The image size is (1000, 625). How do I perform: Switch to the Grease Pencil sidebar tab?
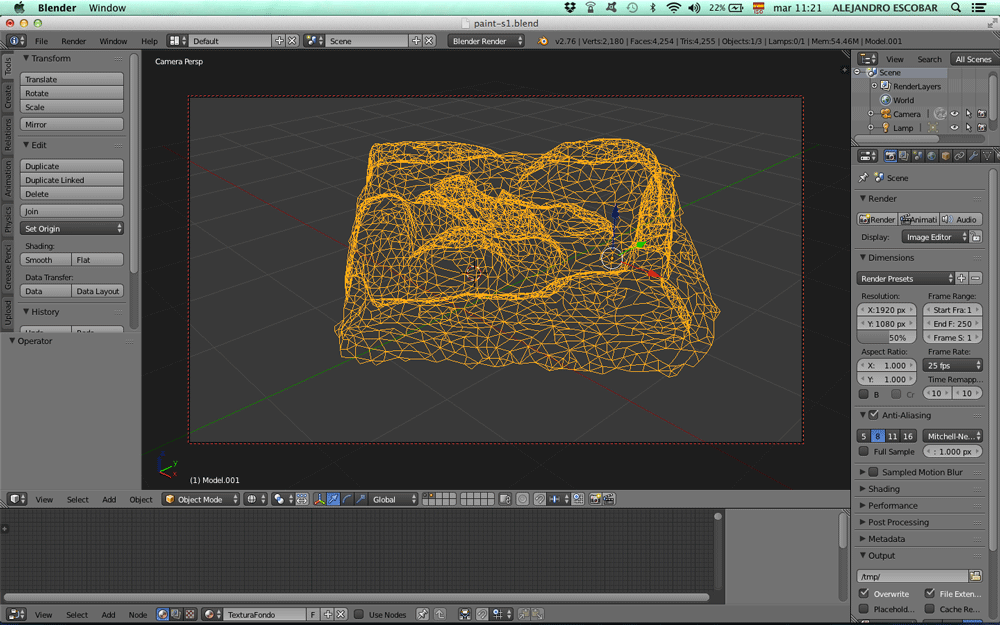tap(8, 269)
